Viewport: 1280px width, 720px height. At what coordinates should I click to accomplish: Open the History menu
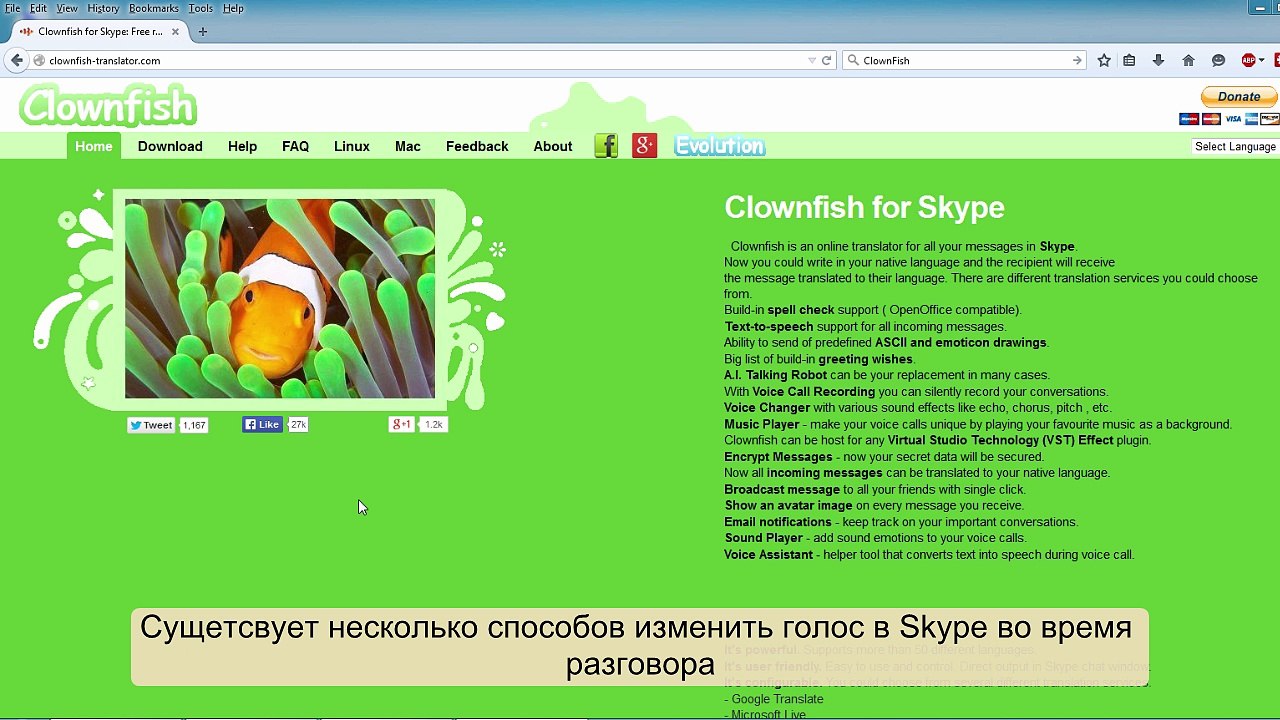103,8
